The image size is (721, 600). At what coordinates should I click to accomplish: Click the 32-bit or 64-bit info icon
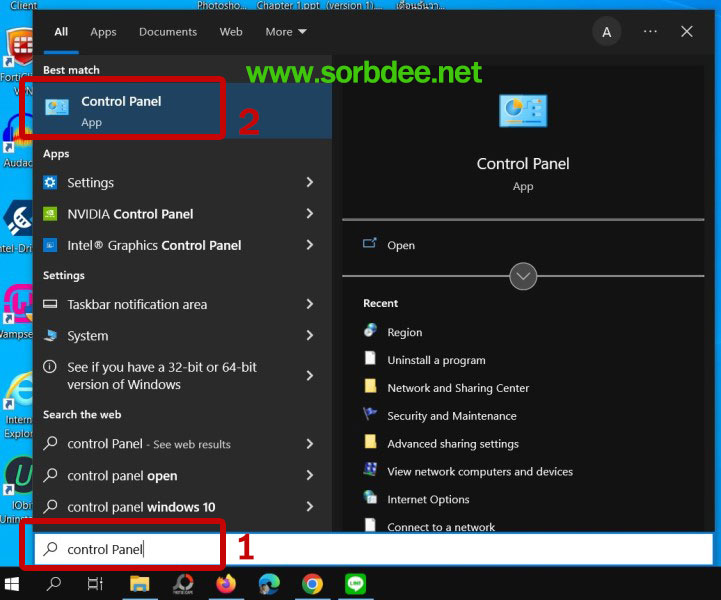(50, 367)
